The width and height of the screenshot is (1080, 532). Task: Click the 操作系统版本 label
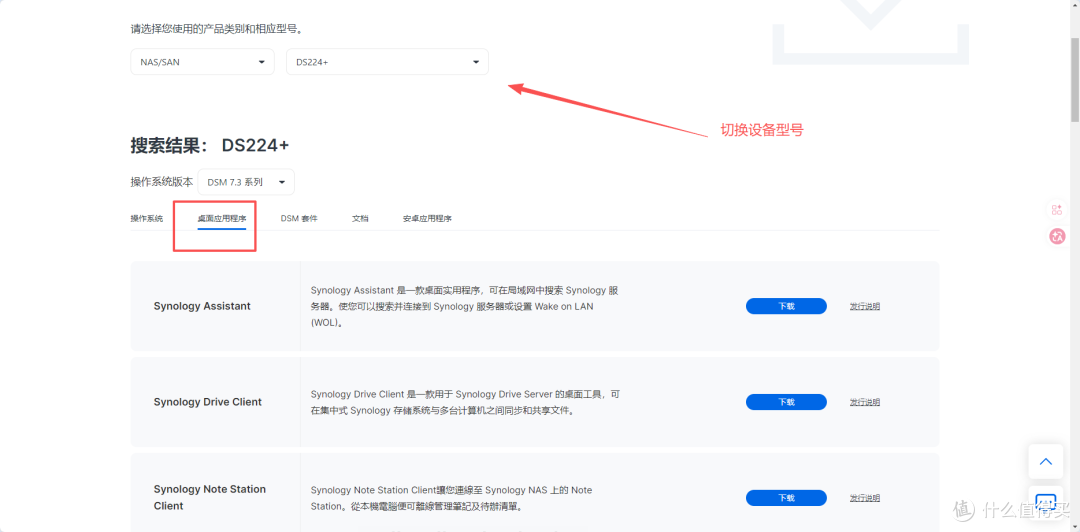162,182
